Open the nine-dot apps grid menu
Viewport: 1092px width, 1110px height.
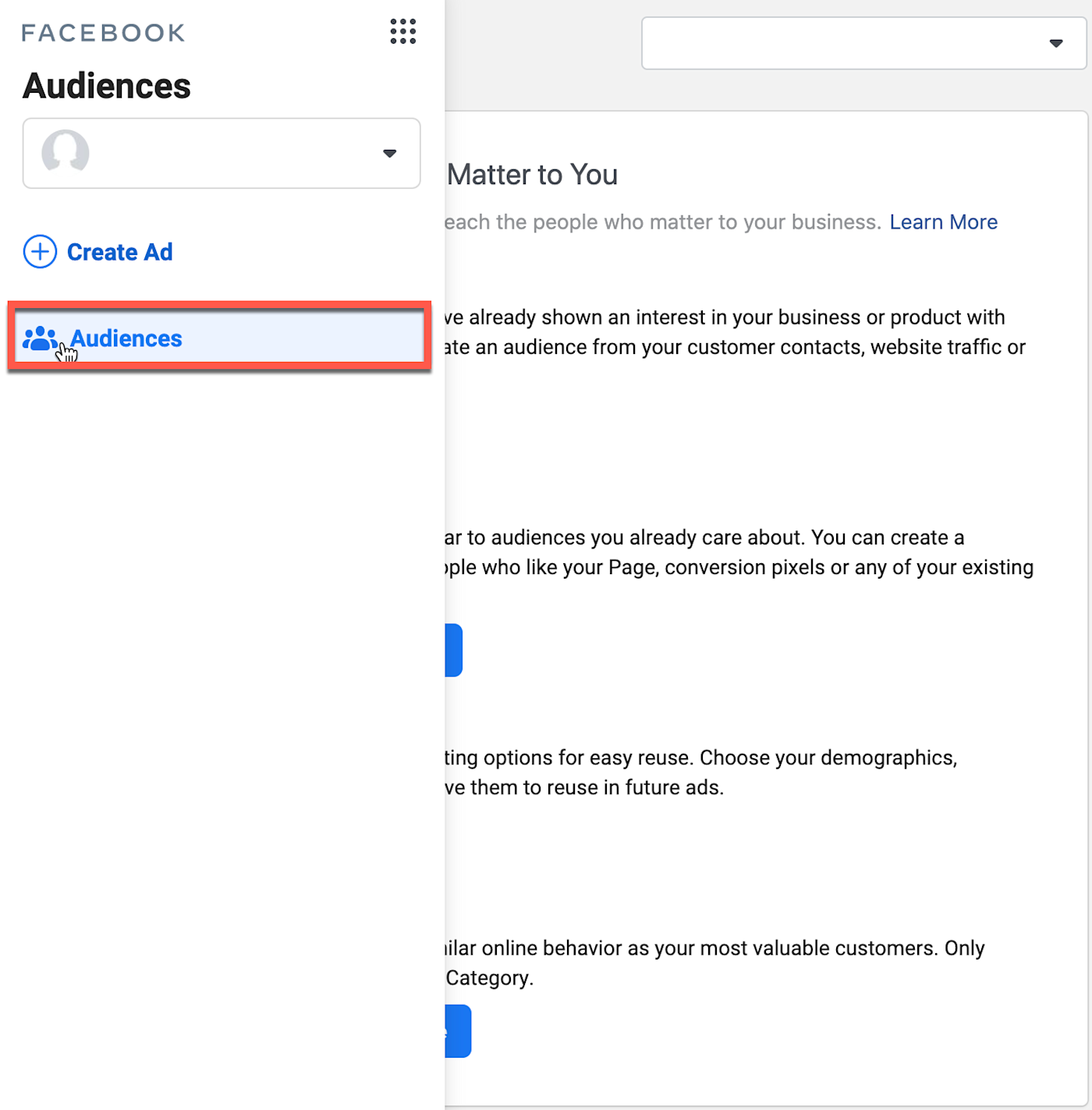click(402, 32)
